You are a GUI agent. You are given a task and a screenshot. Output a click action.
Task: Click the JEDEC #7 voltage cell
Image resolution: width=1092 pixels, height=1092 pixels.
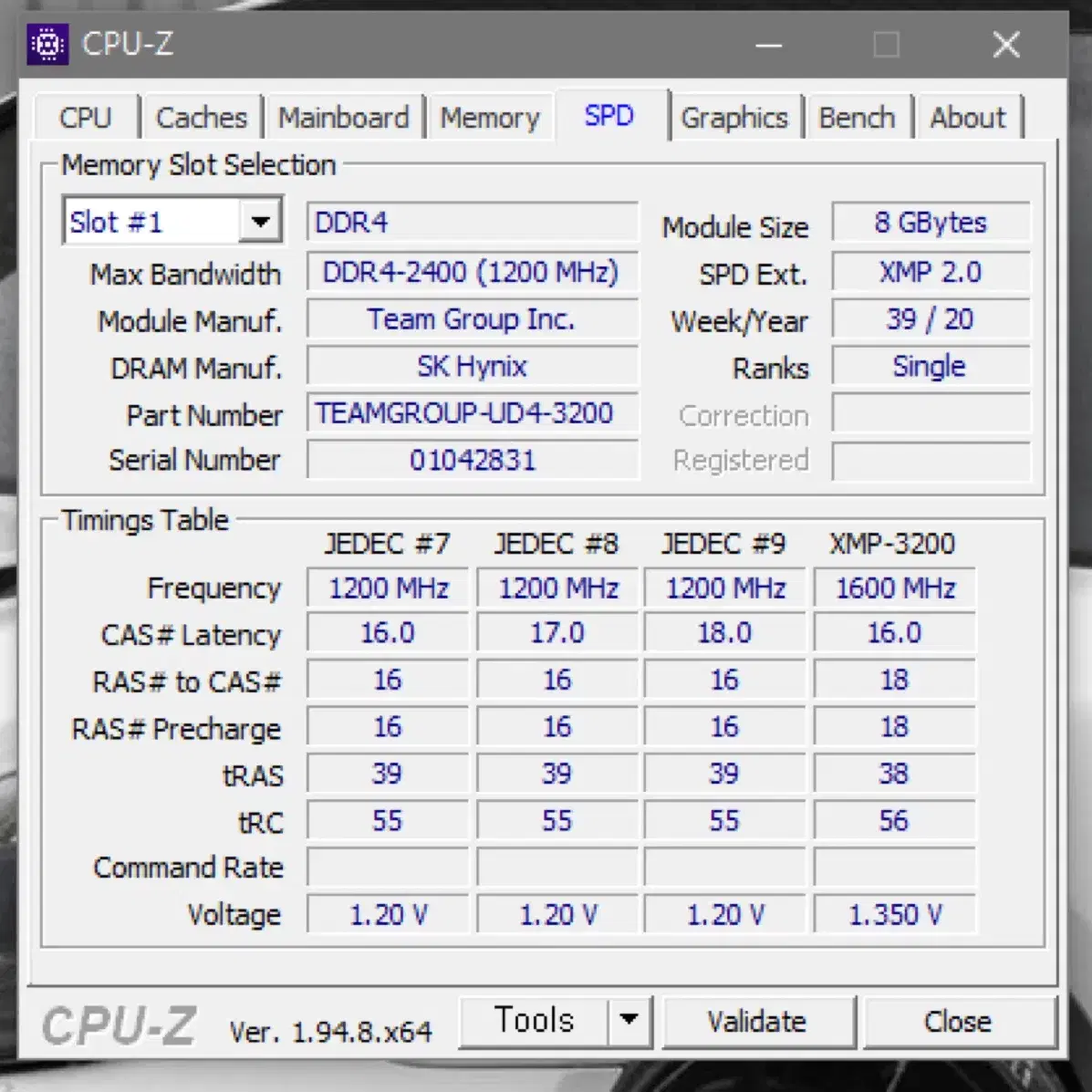[x=388, y=914]
